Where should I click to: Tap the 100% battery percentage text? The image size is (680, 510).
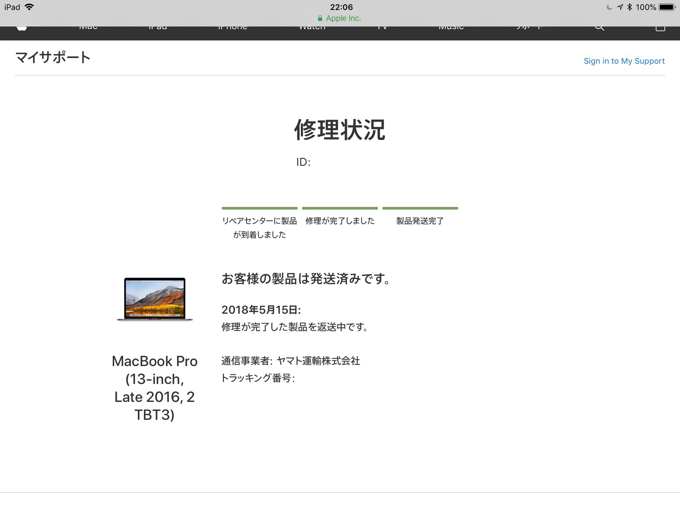(x=646, y=7)
